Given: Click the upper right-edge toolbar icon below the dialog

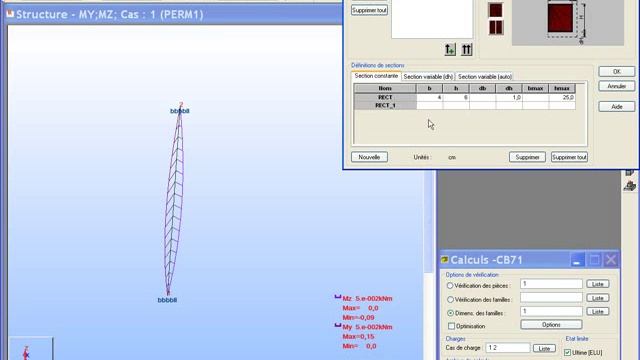Looking at the screenshot, I should pyautogui.click(x=630, y=173).
